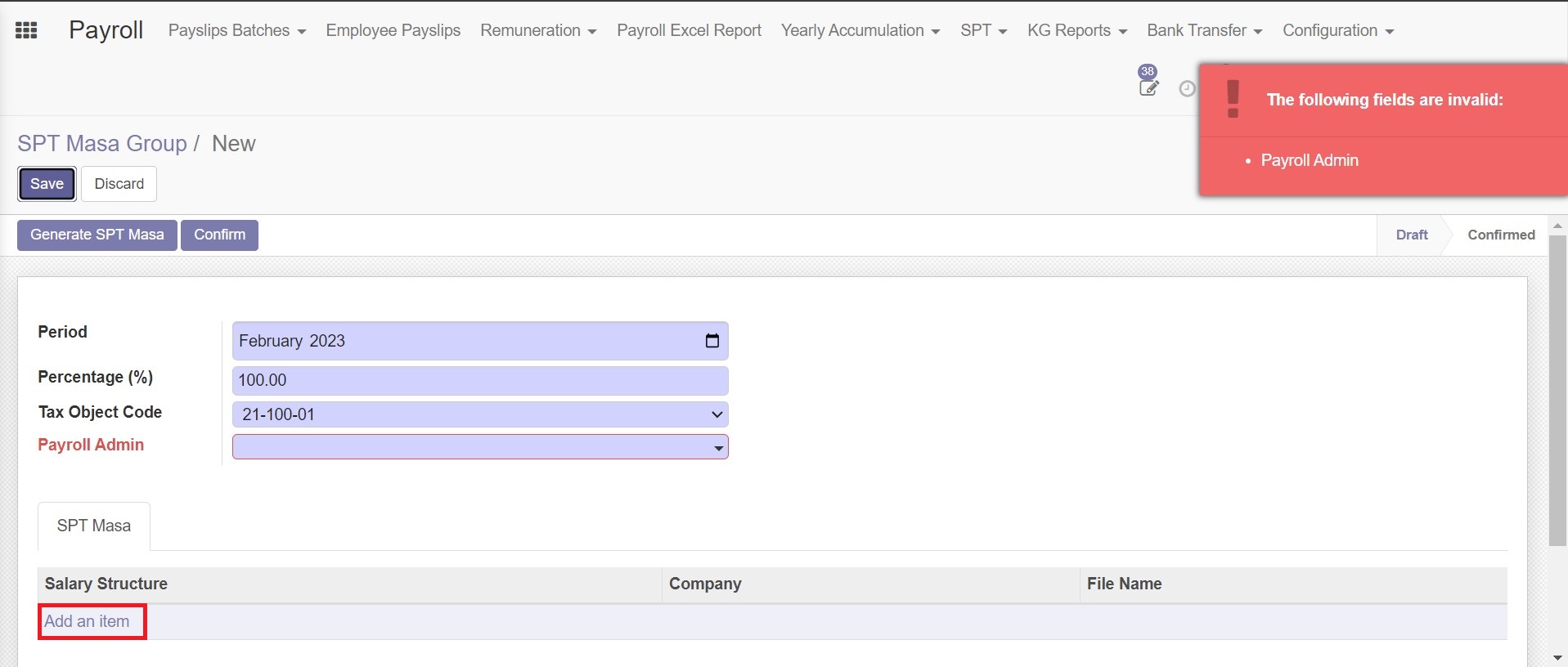Viewport: 1568px width, 667px height.
Task: Expand the KG Reports menu
Action: [1077, 31]
